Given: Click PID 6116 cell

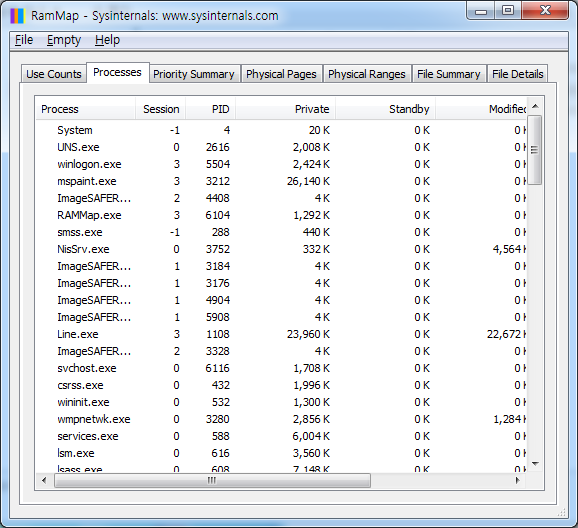Looking at the screenshot, I should click(217, 368).
